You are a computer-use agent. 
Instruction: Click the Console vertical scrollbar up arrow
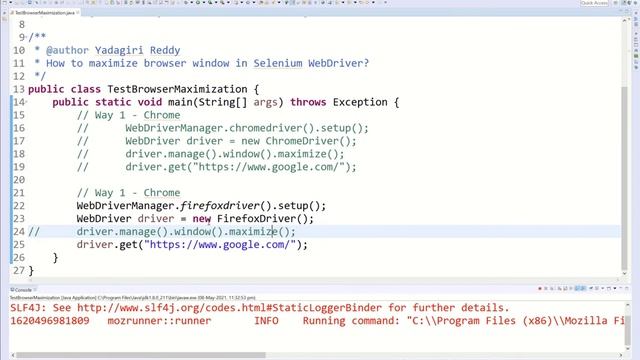(x=628, y=305)
